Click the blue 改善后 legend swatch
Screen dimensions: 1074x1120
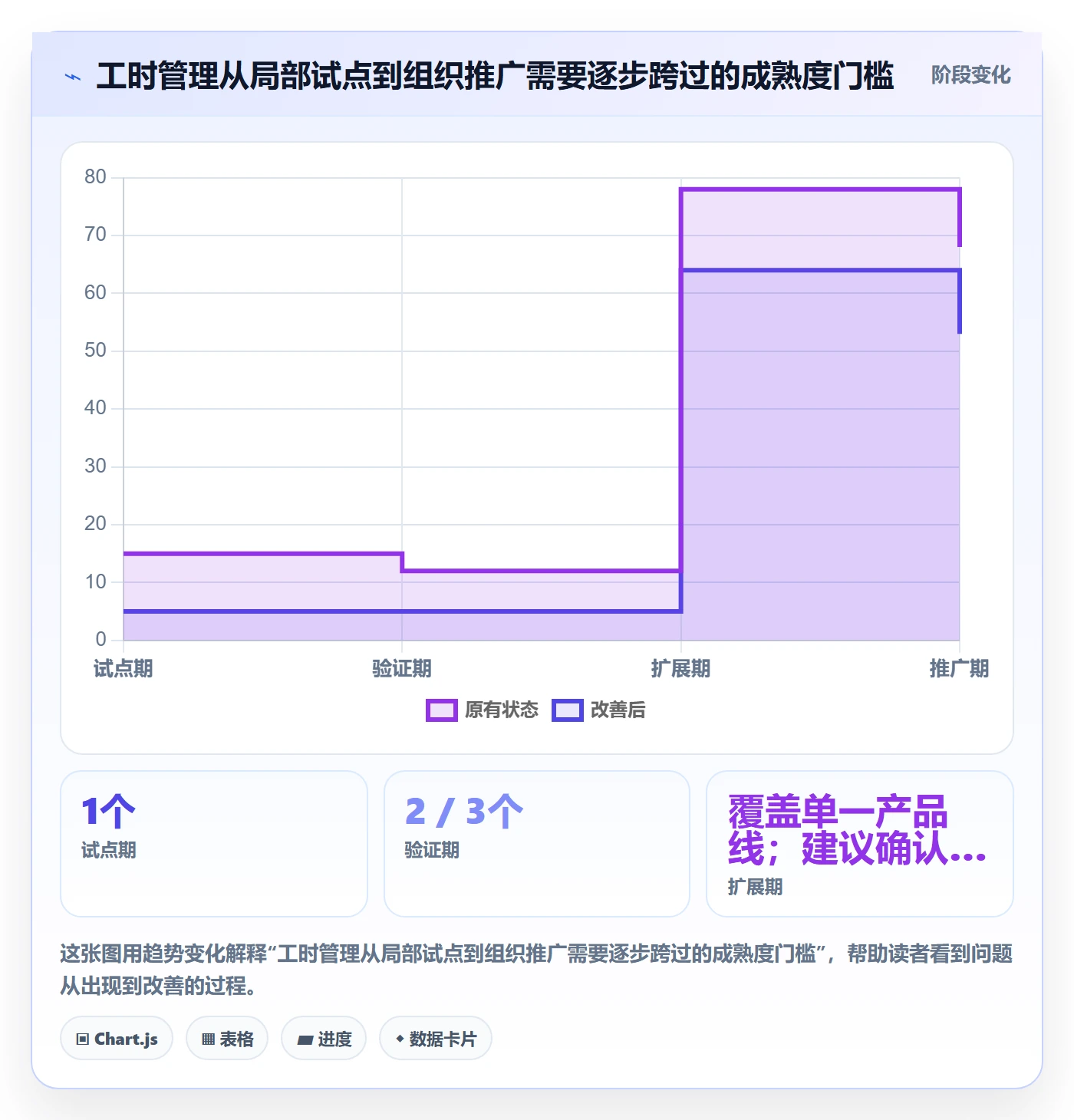click(x=568, y=710)
